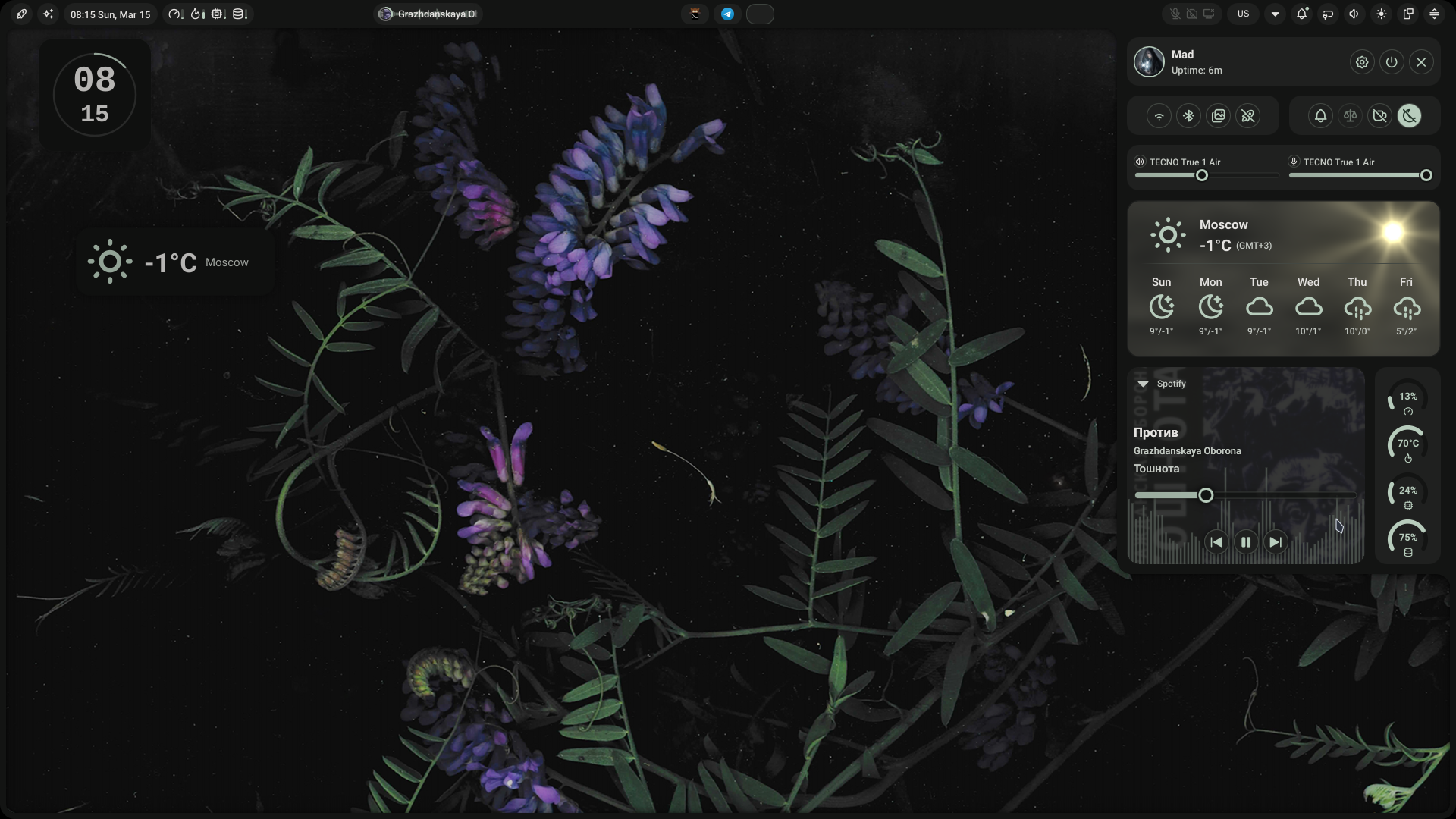Viewport: 1456px width, 819px height.
Task: Open the terminal app icon in bar
Action: [694, 14]
